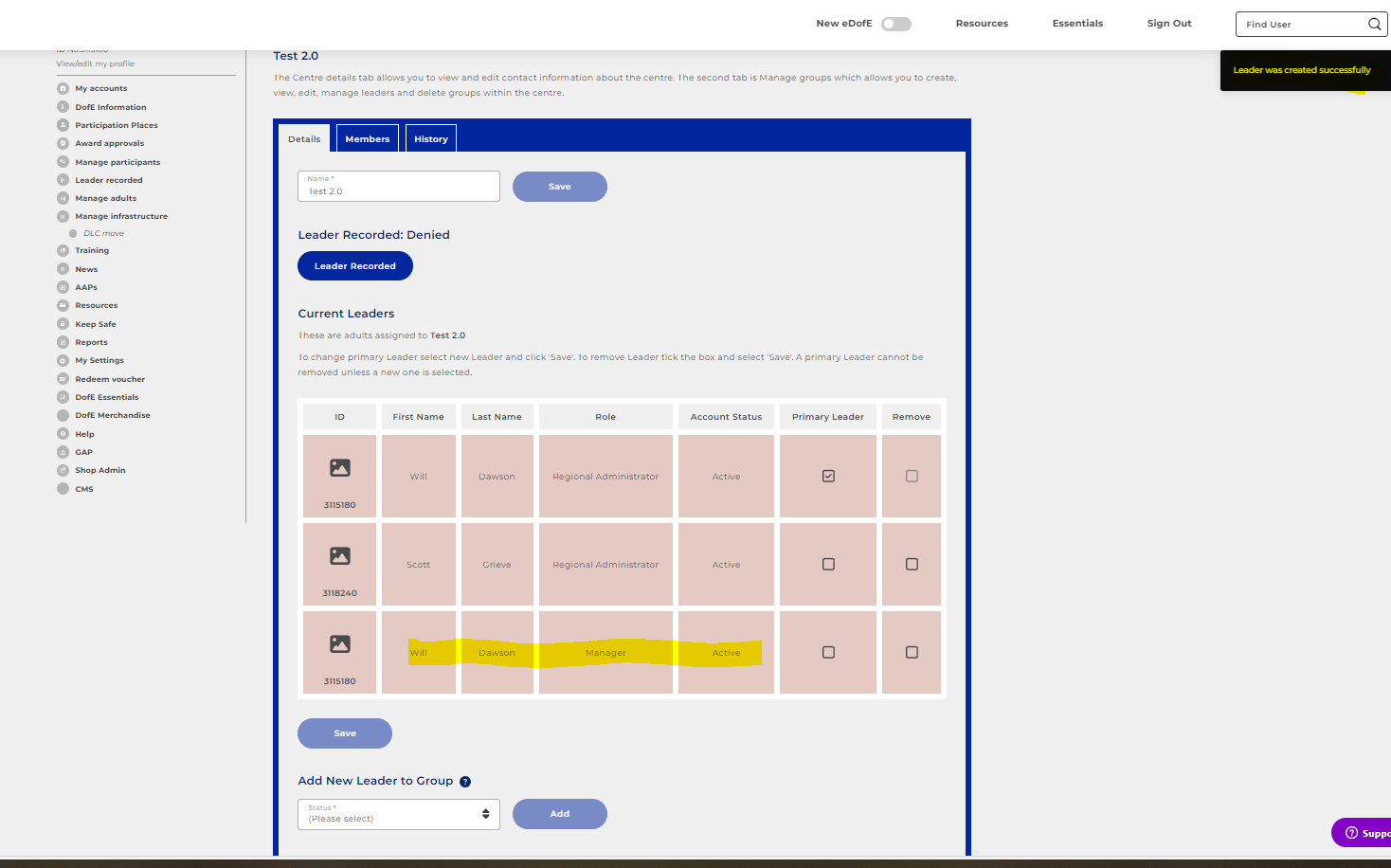Click the profile image icon for ID 3118240

pyautogui.click(x=340, y=556)
